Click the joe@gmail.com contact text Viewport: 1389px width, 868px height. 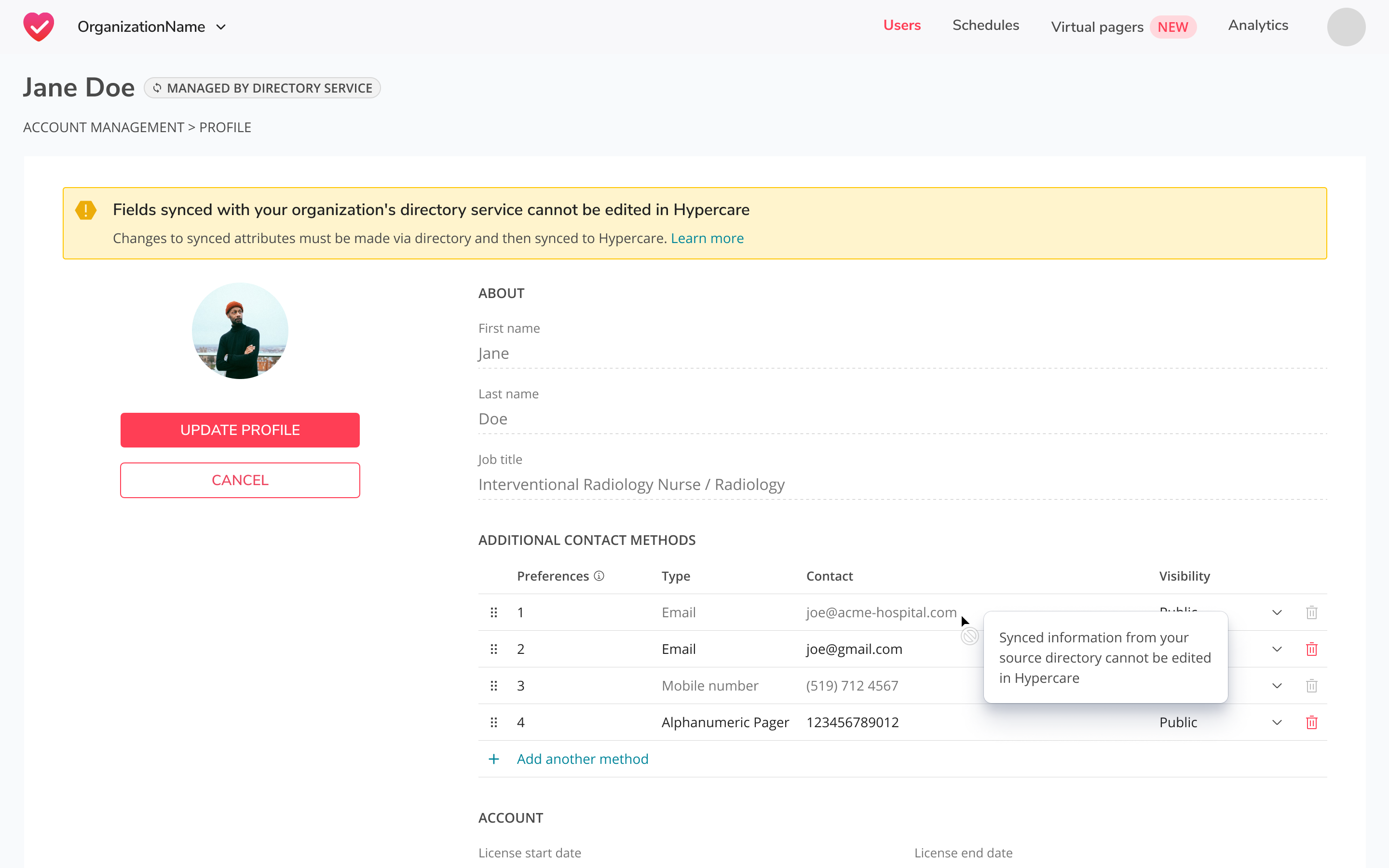(x=854, y=649)
